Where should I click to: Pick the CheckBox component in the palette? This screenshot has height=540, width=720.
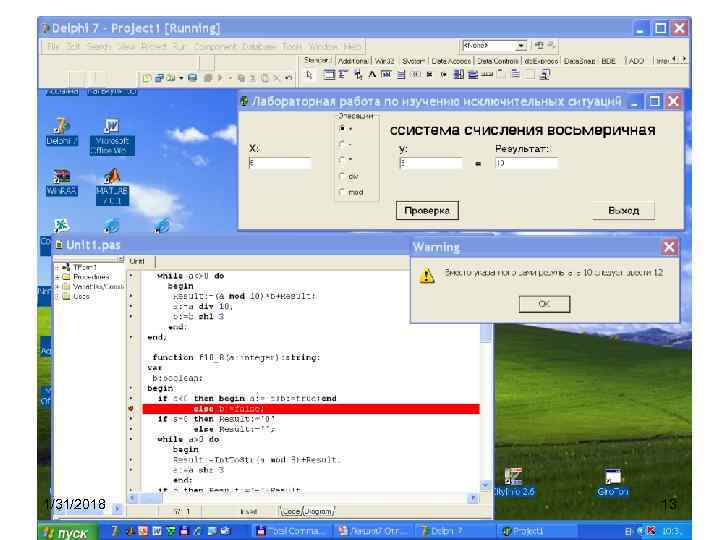point(429,74)
